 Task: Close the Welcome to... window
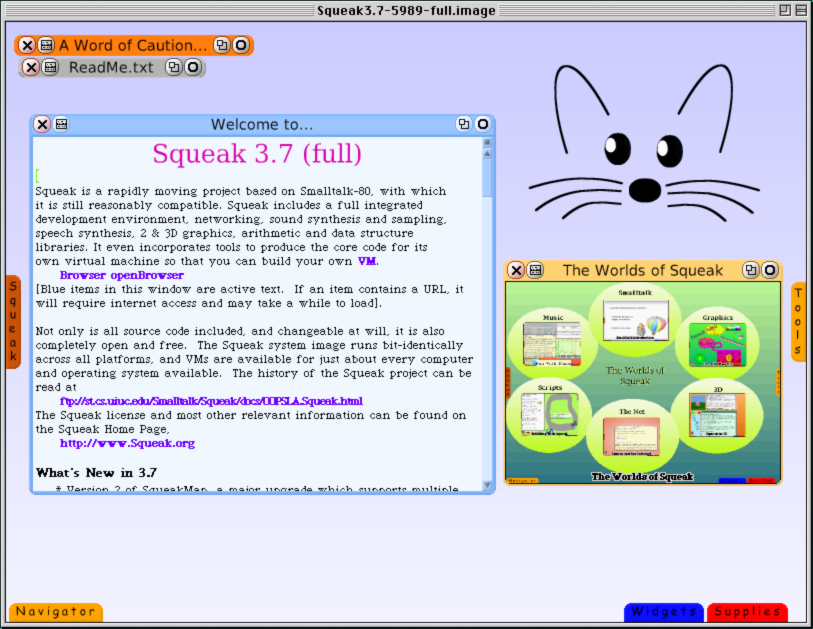click(42, 124)
